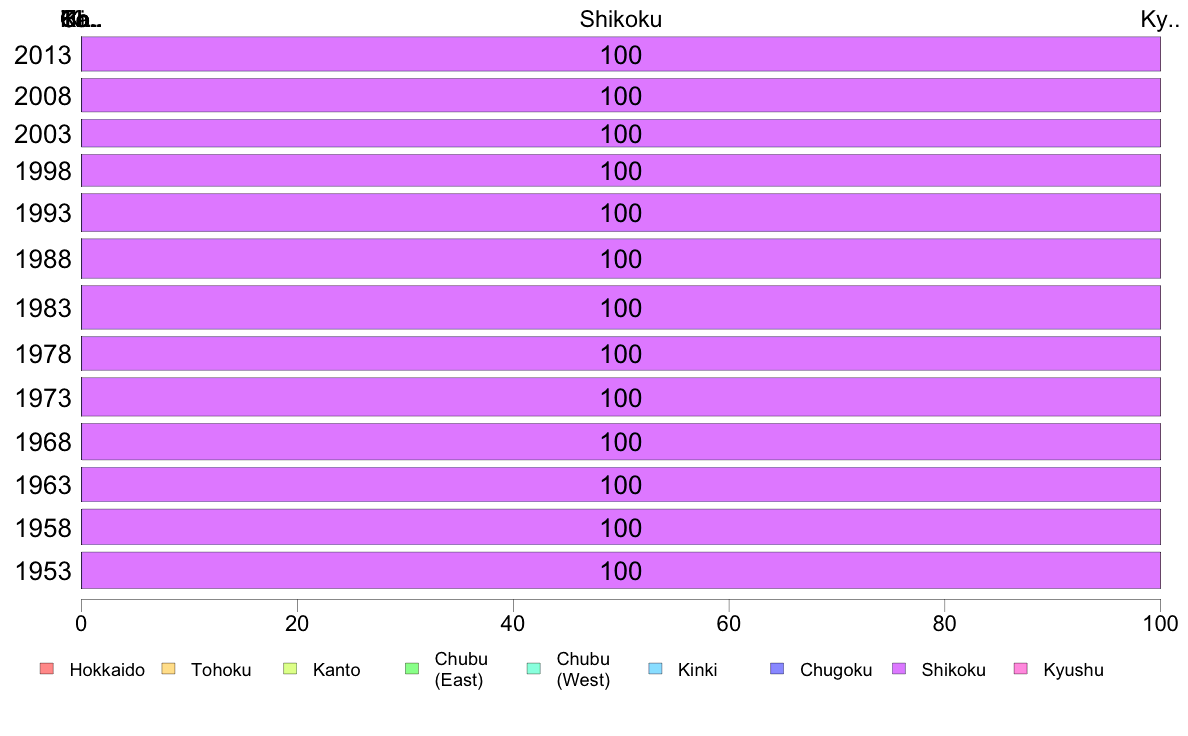Select the 1953 bar
The image size is (1188, 736).
point(621,570)
